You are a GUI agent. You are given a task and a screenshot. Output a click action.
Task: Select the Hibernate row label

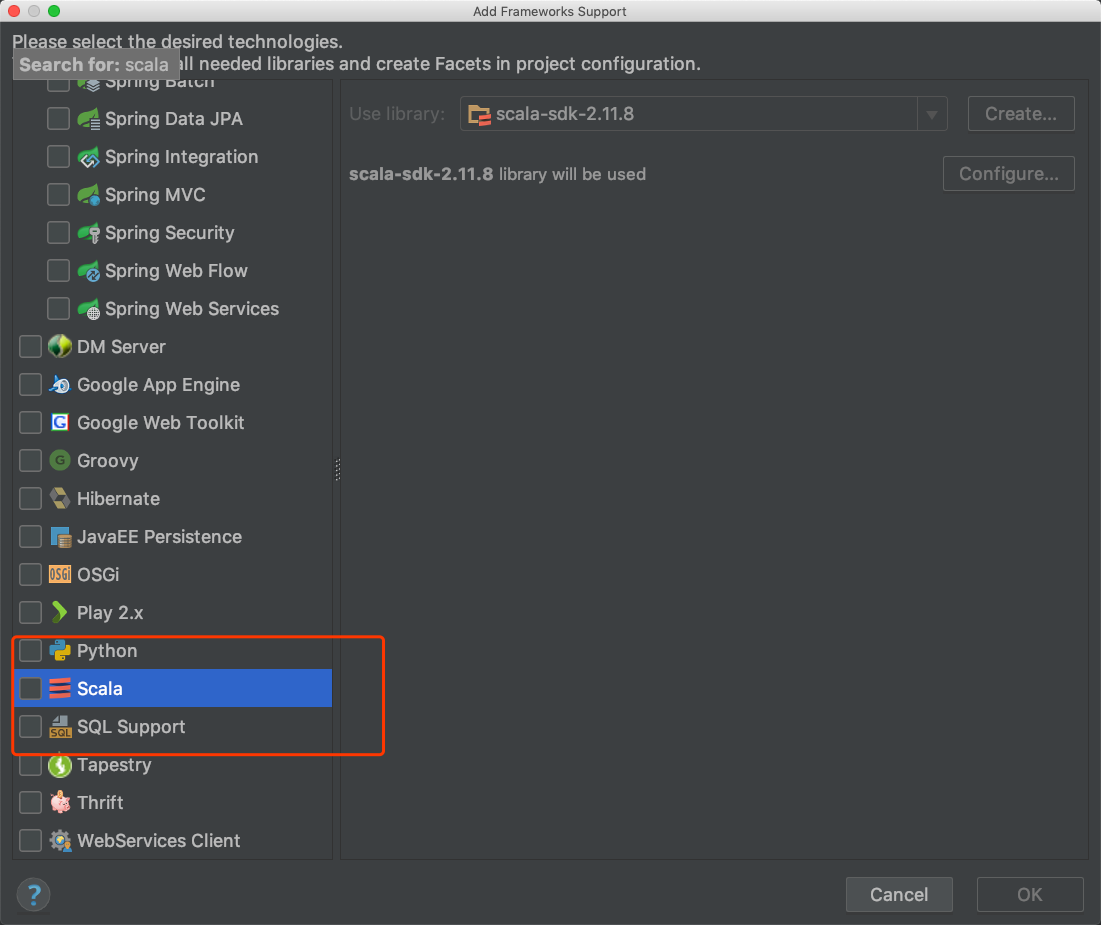[x=119, y=499]
